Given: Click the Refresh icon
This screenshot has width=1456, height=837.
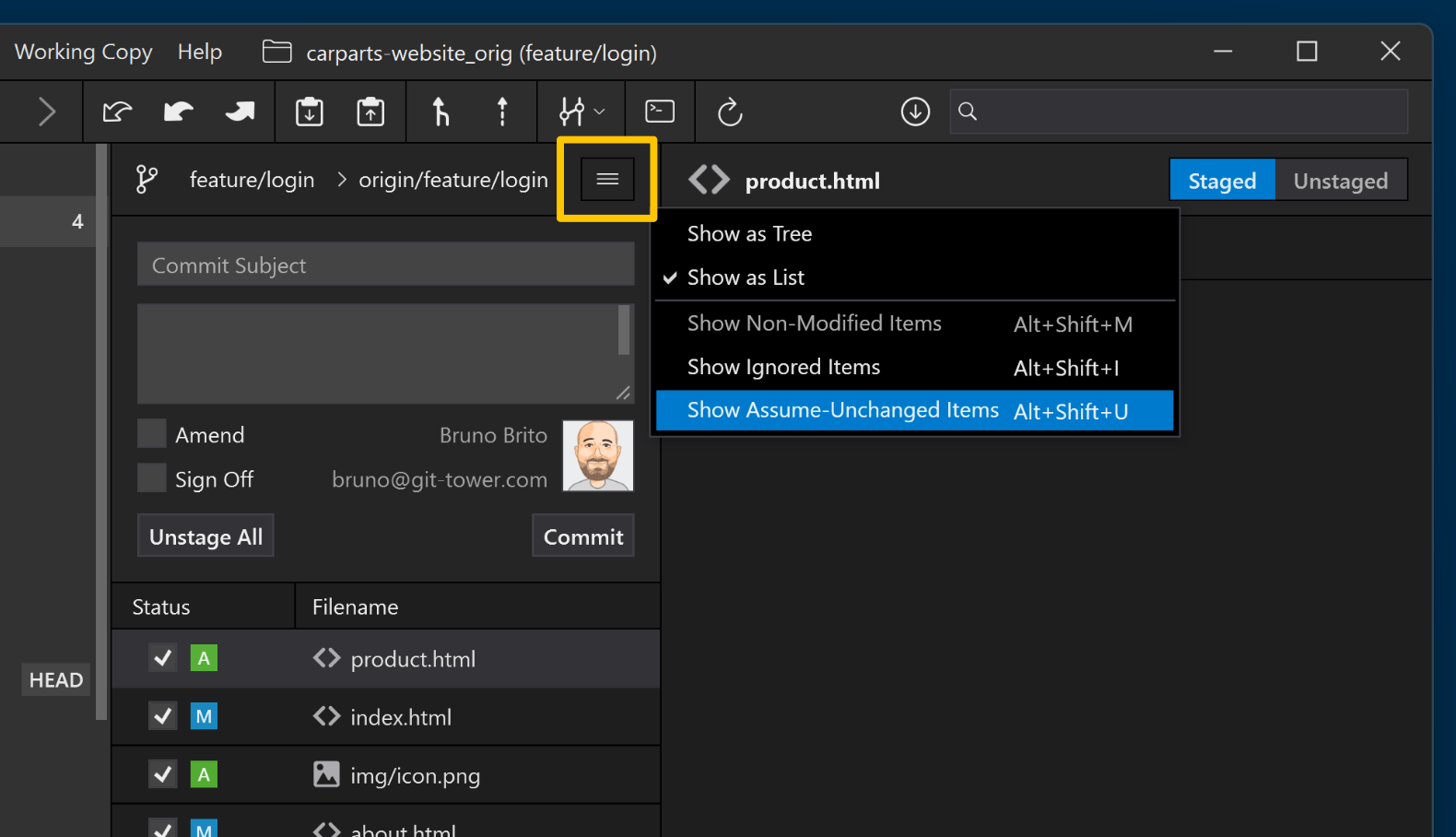Looking at the screenshot, I should [730, 112].
